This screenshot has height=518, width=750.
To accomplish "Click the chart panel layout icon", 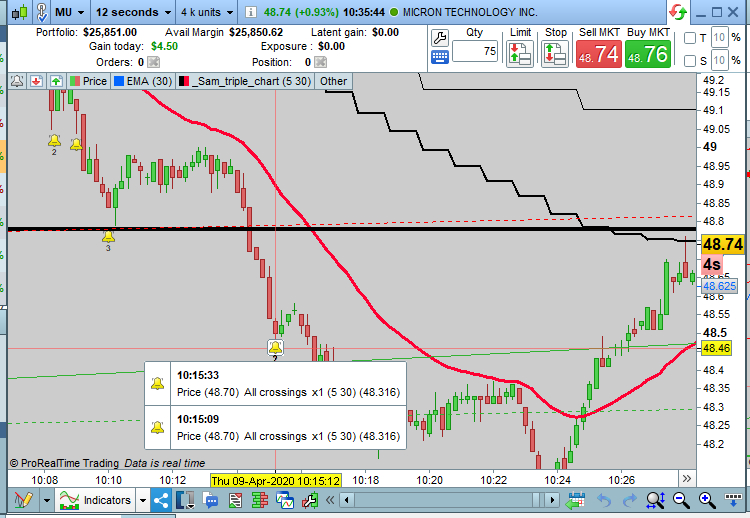I will pos(185,500).
